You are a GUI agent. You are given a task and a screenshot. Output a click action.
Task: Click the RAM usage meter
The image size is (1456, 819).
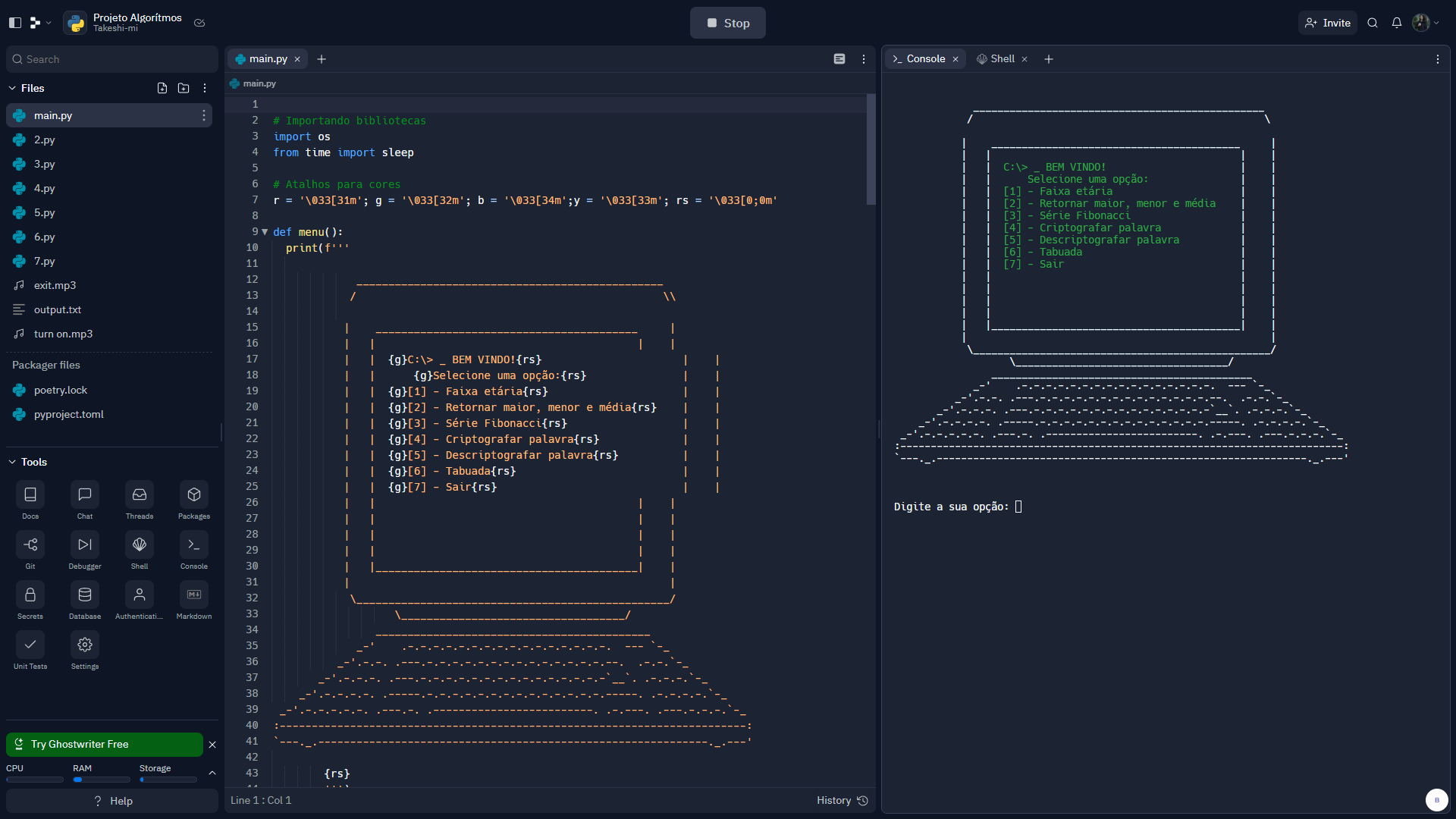point(102,779)
